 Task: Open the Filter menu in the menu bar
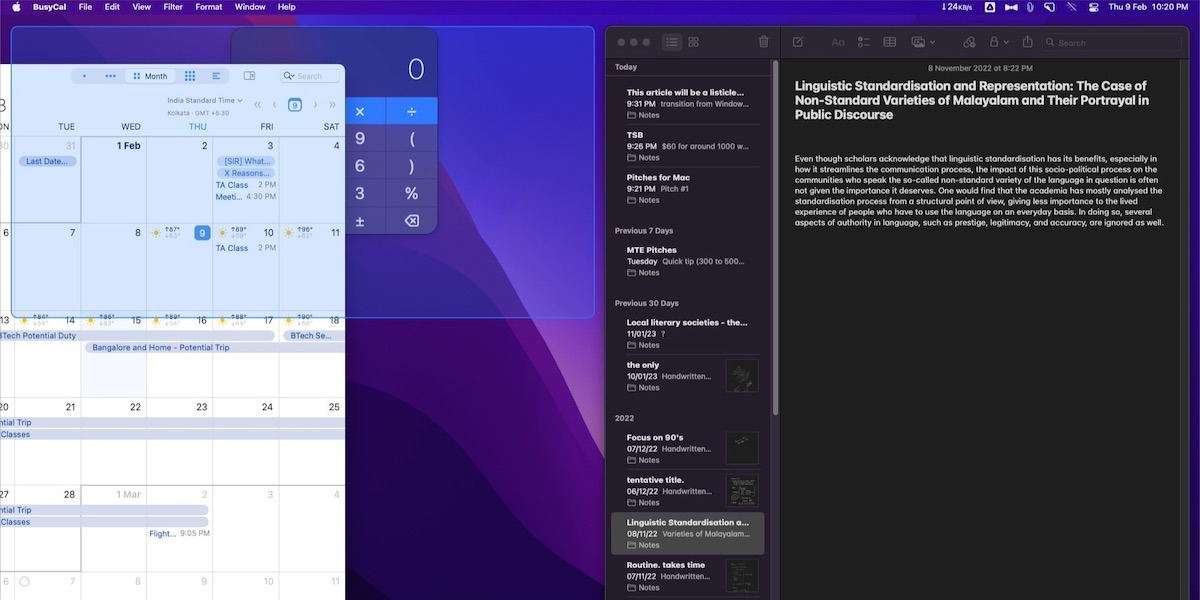click(x=173, y=7)
